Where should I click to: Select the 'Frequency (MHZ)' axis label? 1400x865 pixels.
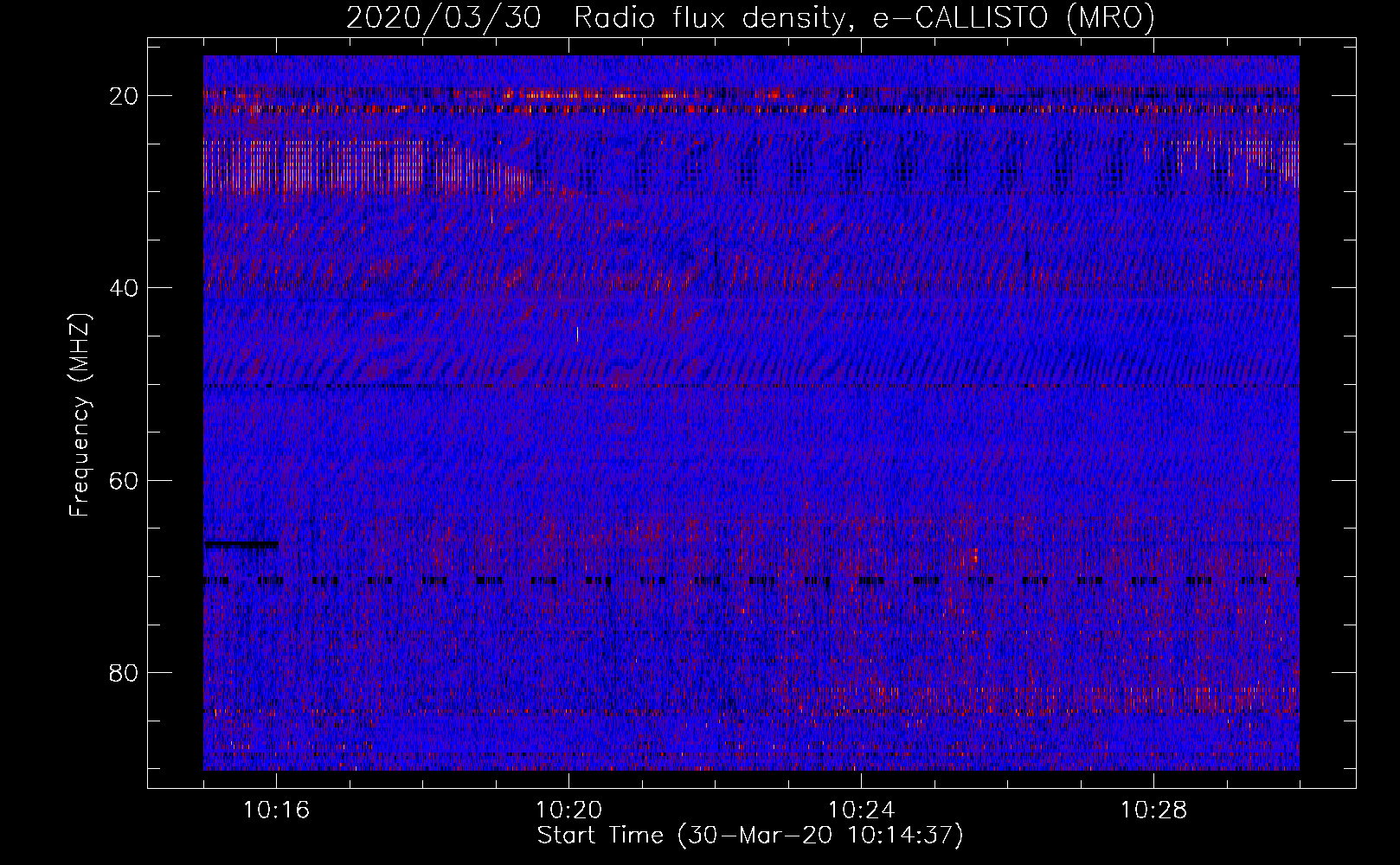pos(80,415)
